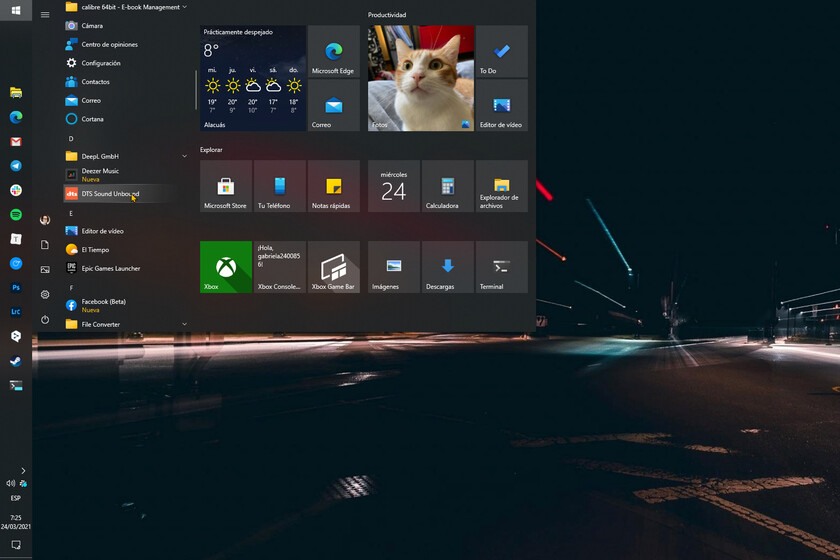Image resolution: width=840 pixels, height=560 pixels.
Task: Open El Tiempo from the app list
Action: (x=126, y=250)
